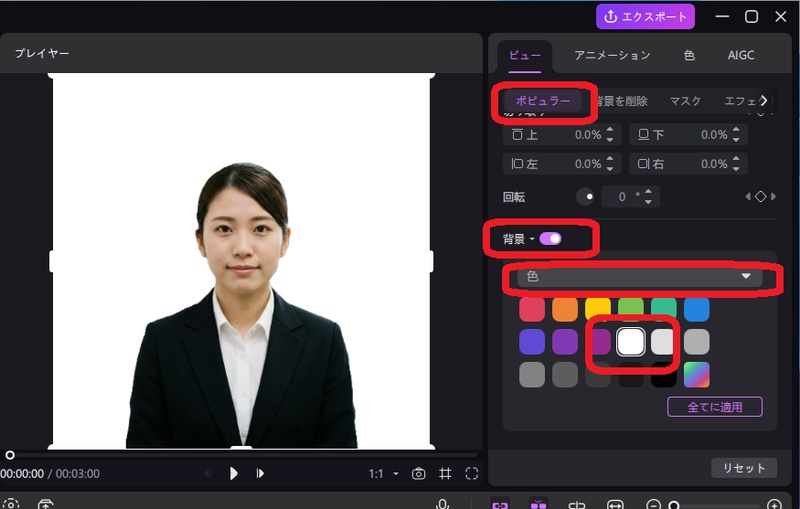Switch to the 背景を削除 sub-tab
Image resolution: width=800 pixels, height=509 pixels.
[x=621, y=101]
